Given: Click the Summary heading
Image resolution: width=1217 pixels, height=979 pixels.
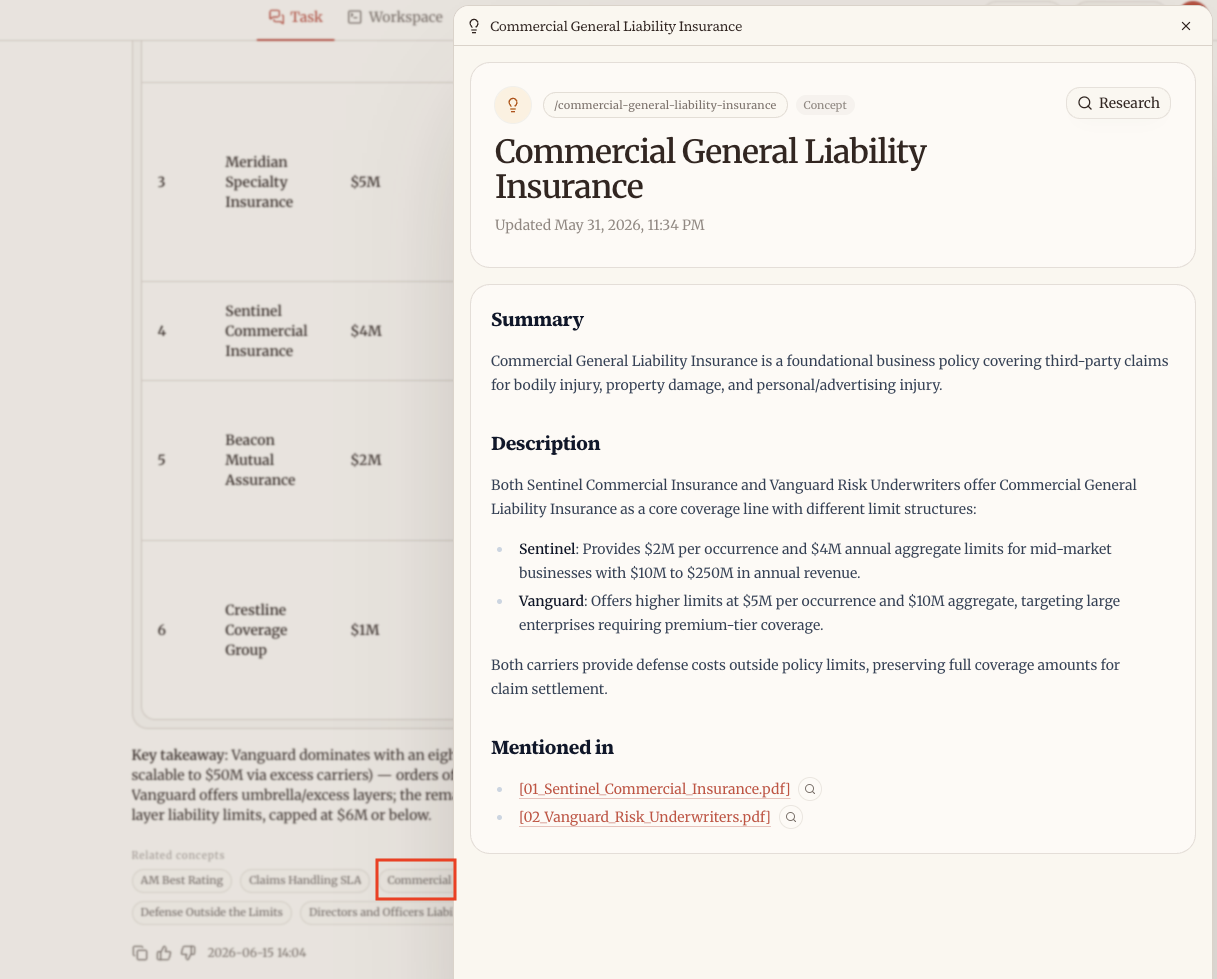Looking at the screenshot, I should [x=537, y=320].
